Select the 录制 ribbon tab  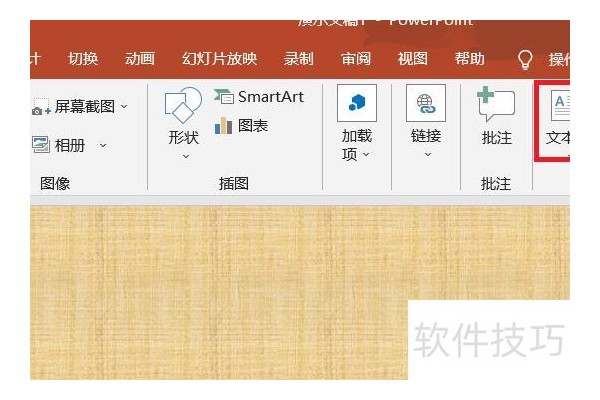(298, 59)
